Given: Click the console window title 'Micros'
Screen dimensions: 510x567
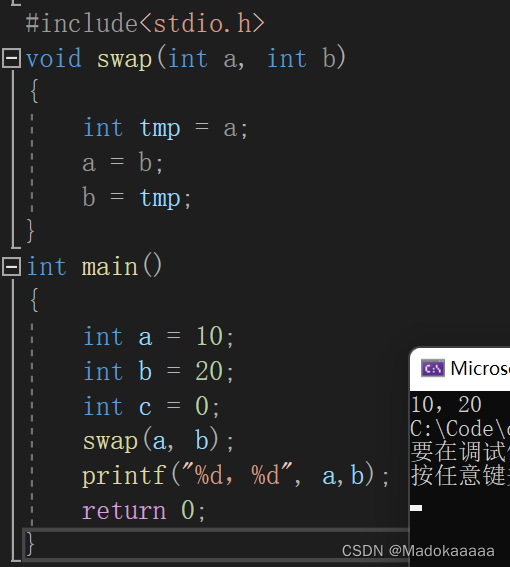Looking at the screenshot, I should coord(480,368).
